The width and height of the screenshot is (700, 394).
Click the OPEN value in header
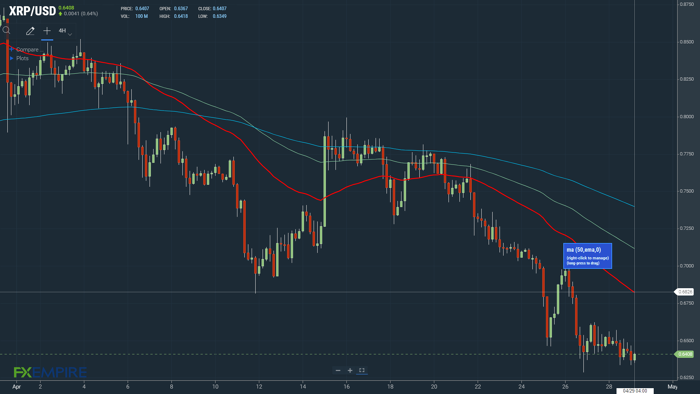[181, 8]
